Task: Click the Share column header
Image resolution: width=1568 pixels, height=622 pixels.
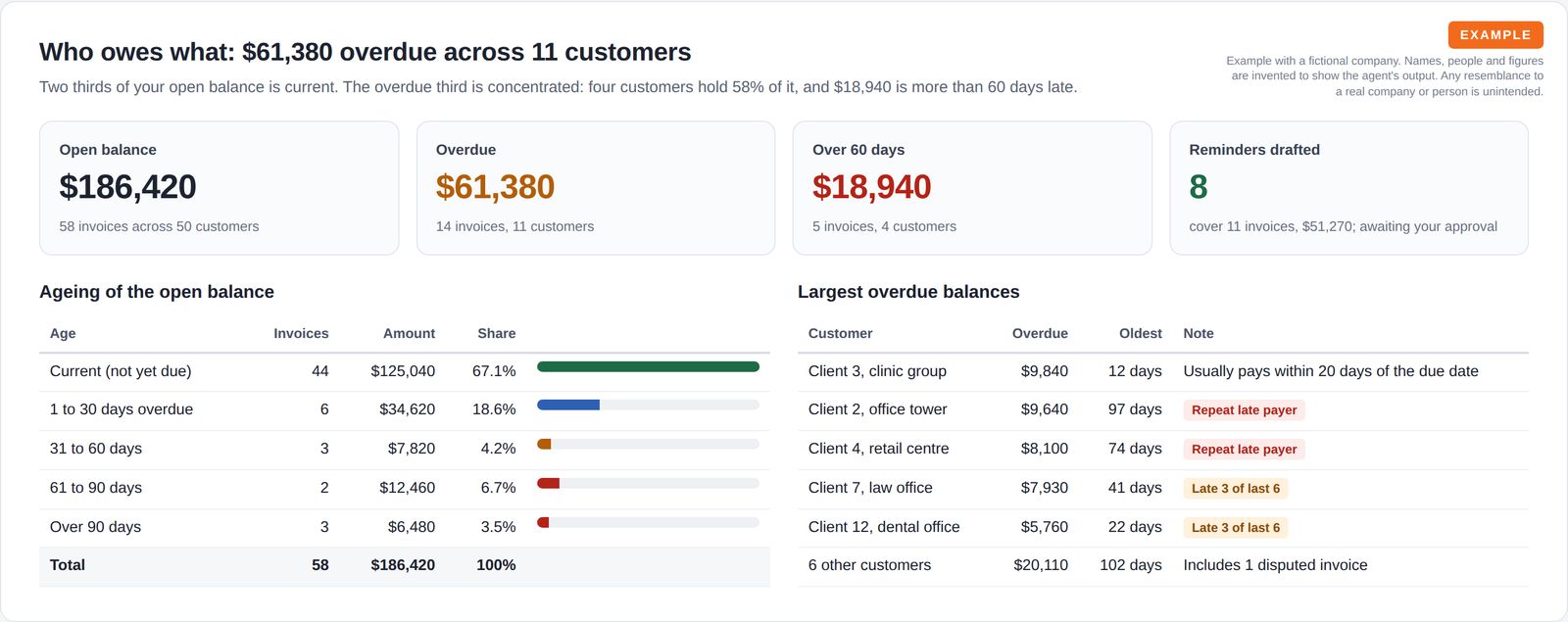Action: [x=496, y=333]
